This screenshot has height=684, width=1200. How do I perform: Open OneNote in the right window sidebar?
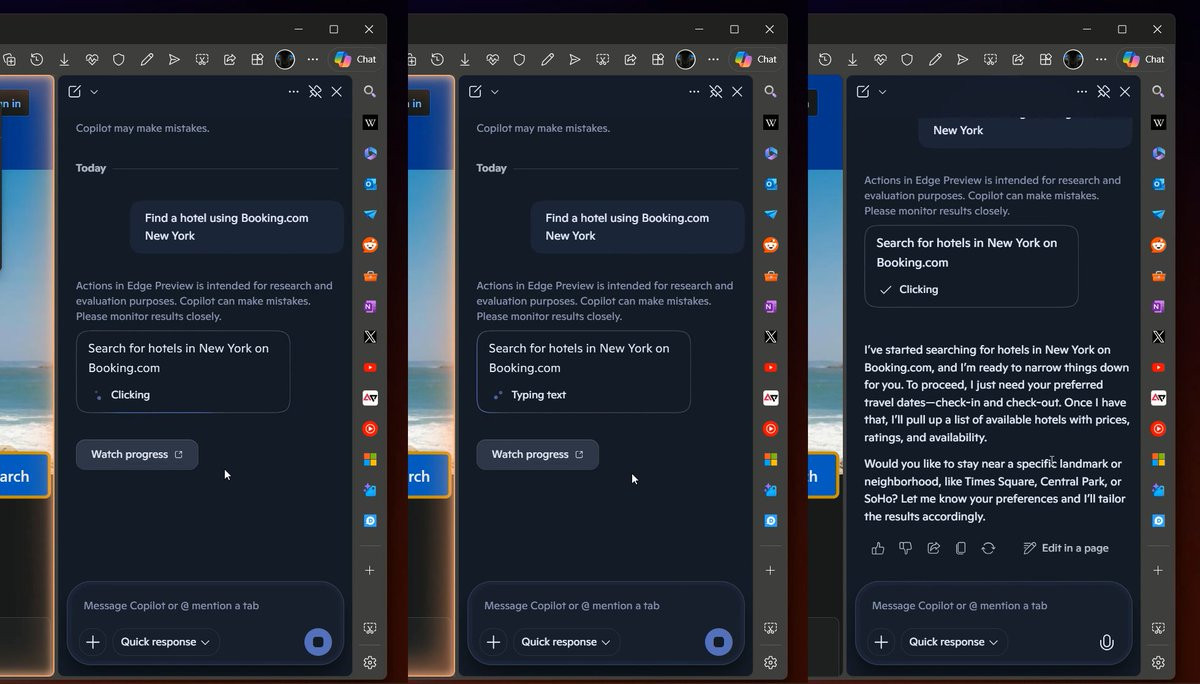(1158, 306)
